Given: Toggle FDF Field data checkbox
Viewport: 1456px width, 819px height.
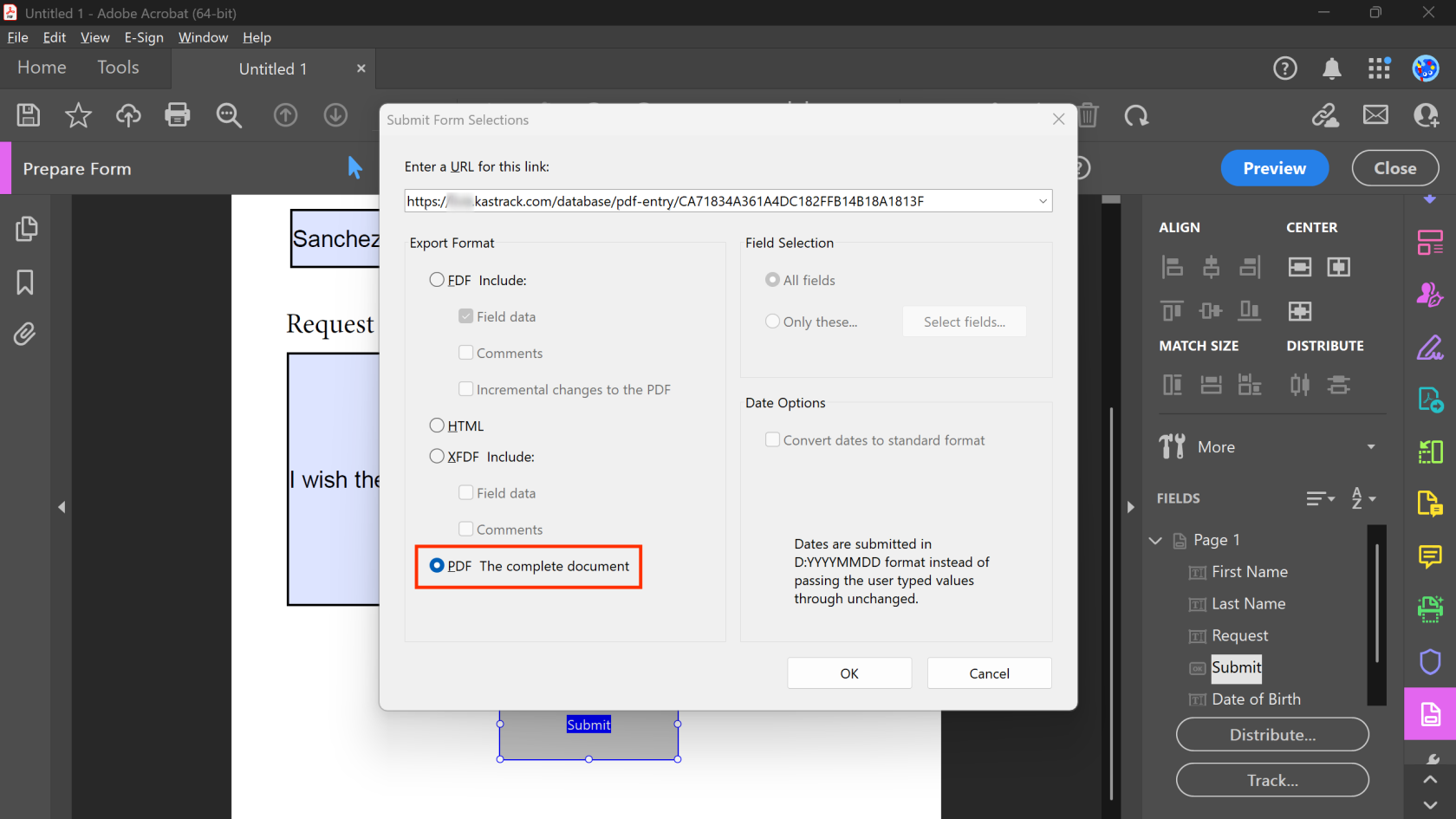Looking at the screenshot, I should click(x=466, y=316).
